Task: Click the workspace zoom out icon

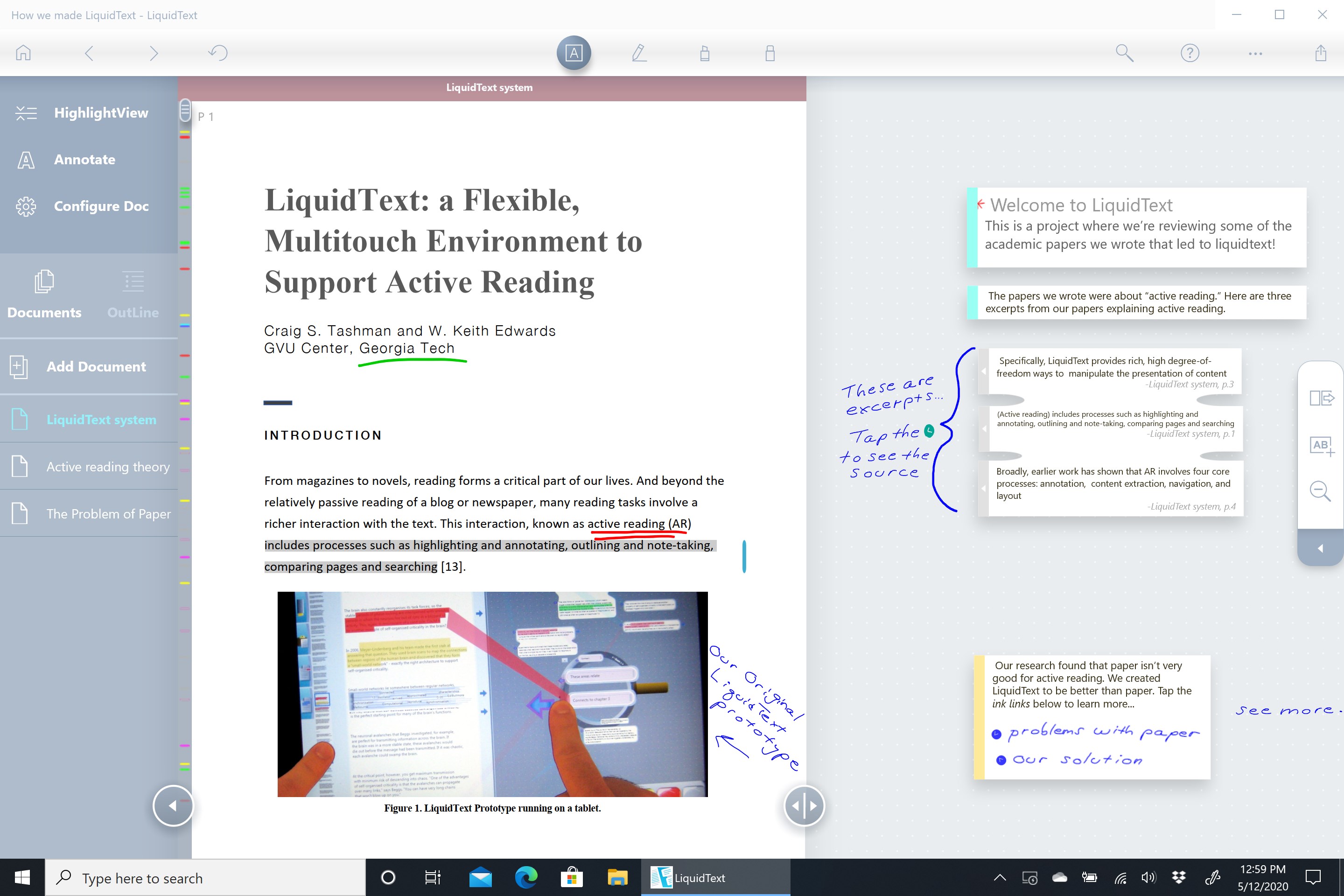Action: point(1320,491)
